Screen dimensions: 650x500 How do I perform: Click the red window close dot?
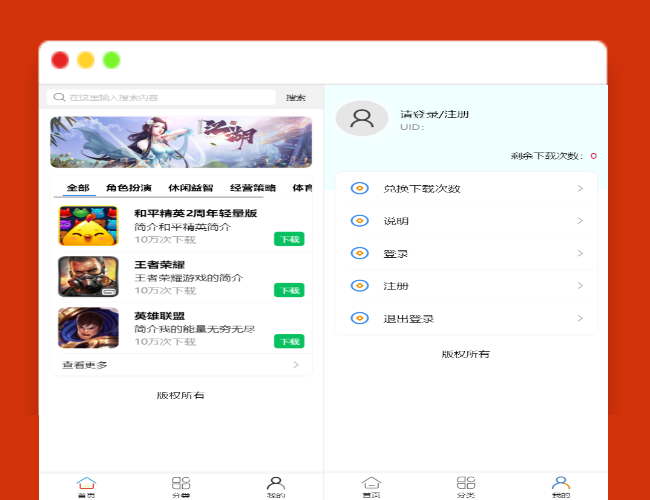pos(60,60)
